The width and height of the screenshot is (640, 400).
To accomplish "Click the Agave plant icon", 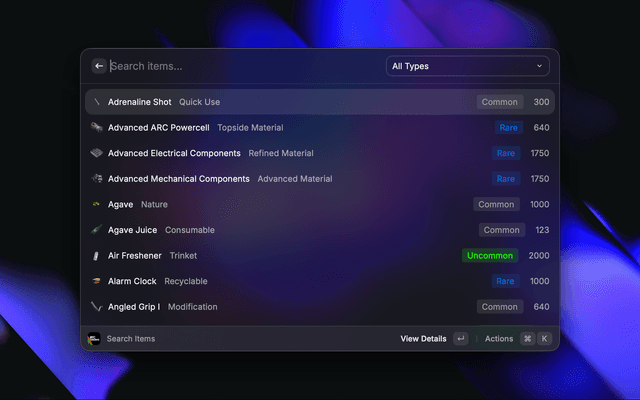I will pyautogui.click(x=97, y=204).
